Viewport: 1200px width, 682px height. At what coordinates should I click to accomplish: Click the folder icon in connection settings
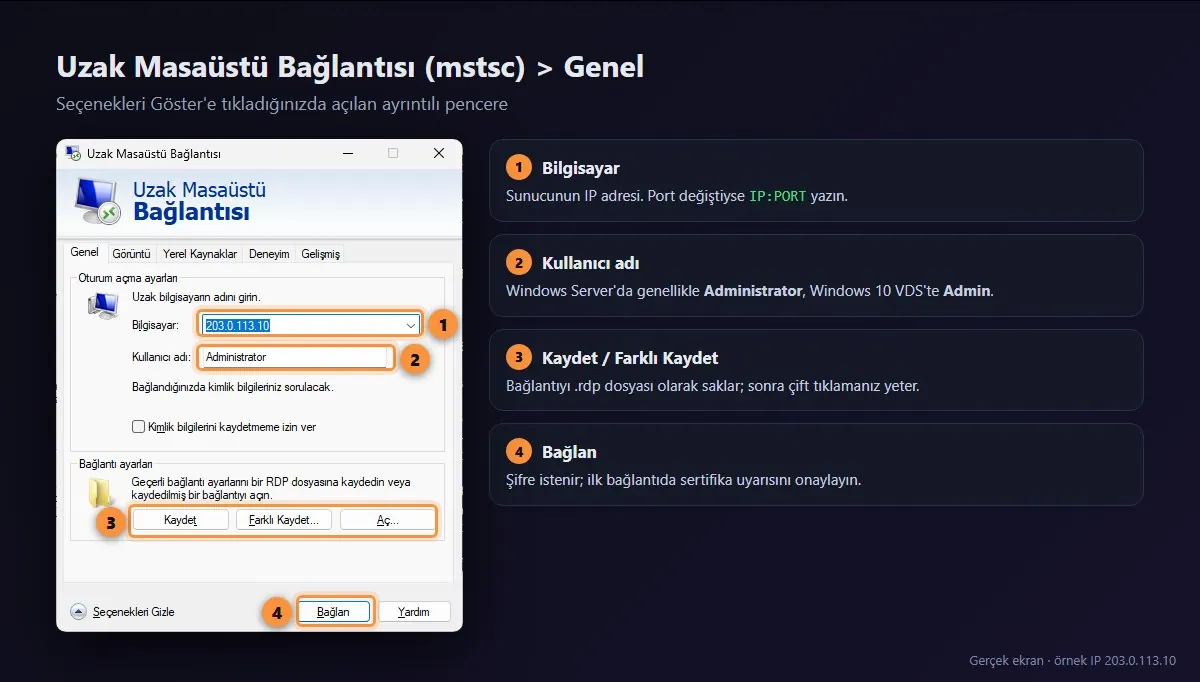tap(101, 493)
